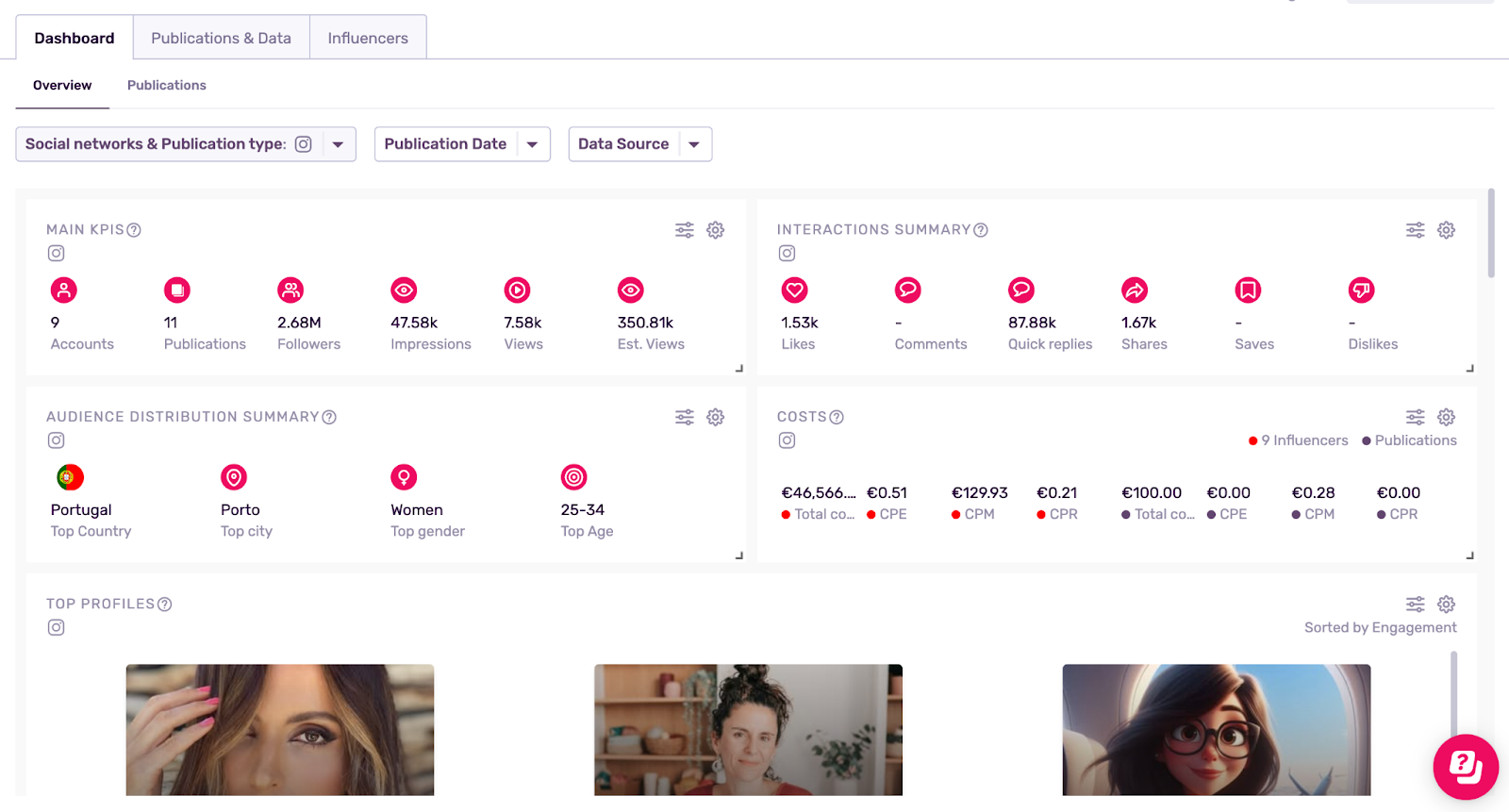1509x812 pixels.
Task: Open the support chat bubble button
Action: tap(1465, 767)
